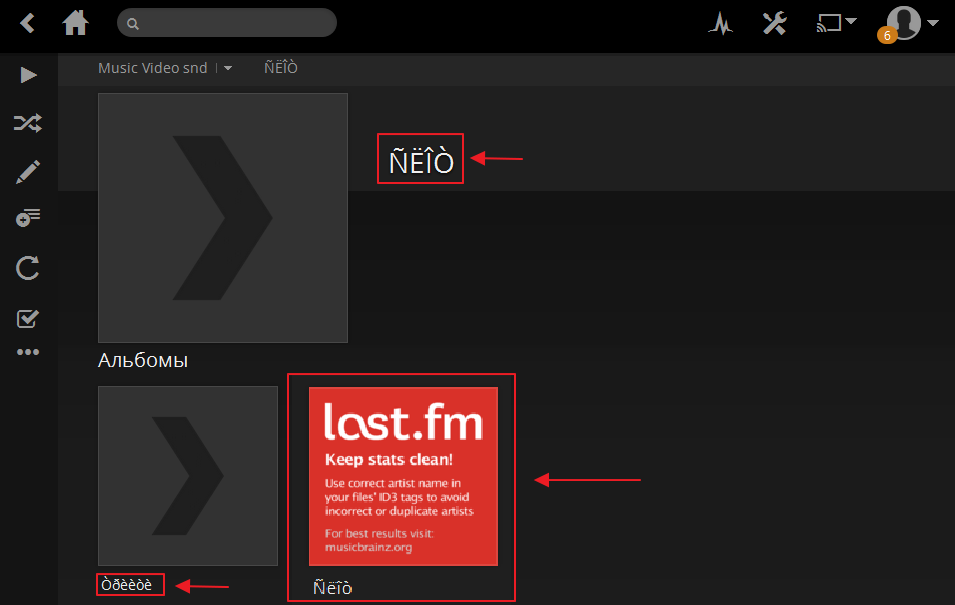955x605 pixels.
Task: Click the ÑËÎÒ artist title heading
Action: (x=421, y=160)
